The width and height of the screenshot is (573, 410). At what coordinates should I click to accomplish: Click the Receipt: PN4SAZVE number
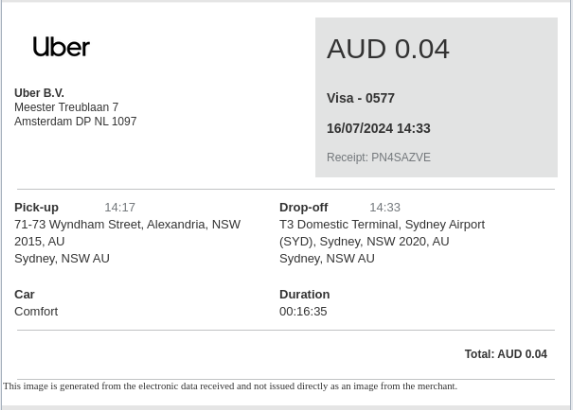[378, 157]
